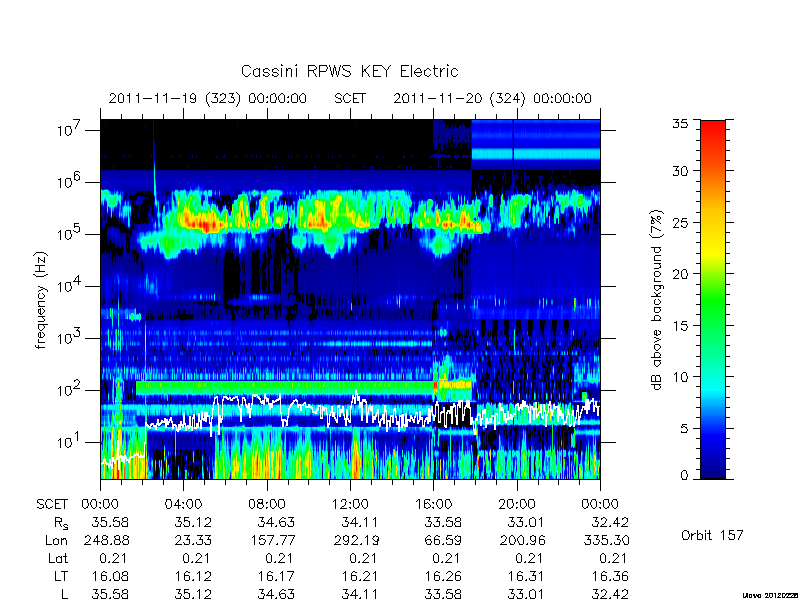Click the Rs value '33.01'
This screenshot has height=600, width=800.
pyautogui.click(x=527, y=522)
